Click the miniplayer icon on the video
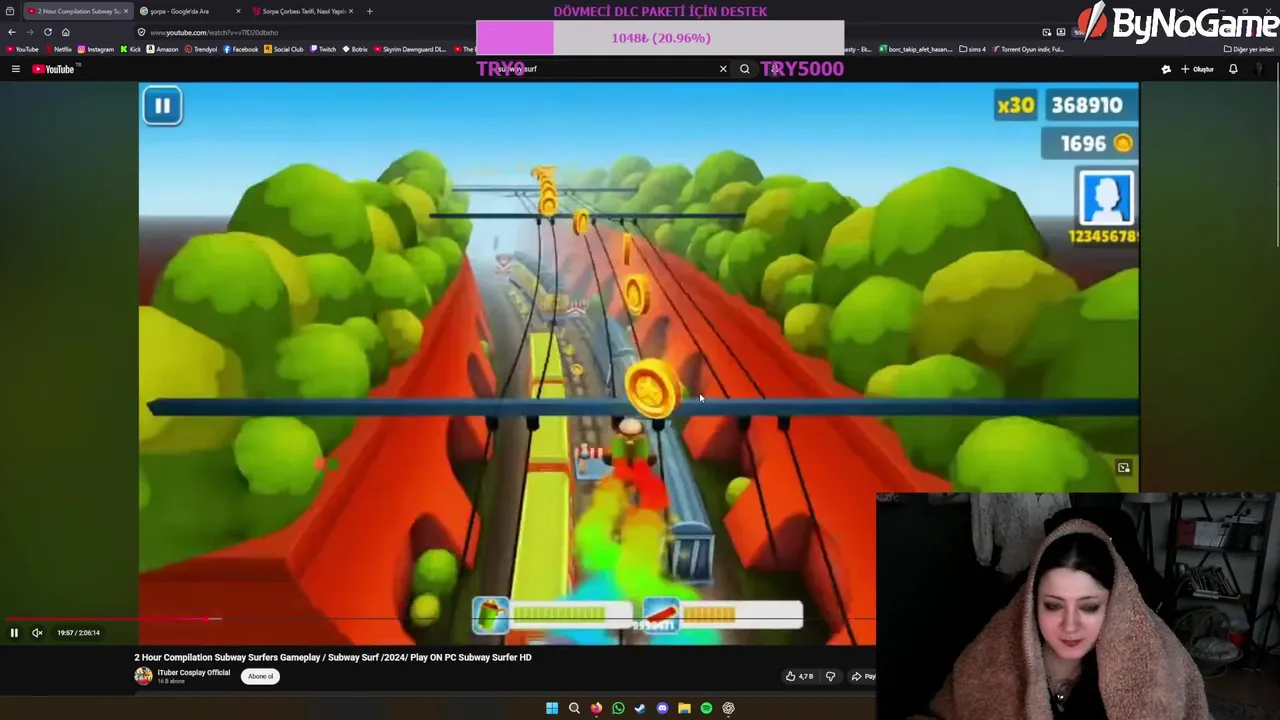Viewport: 1280px width, 720px height. pos(1124,468)
